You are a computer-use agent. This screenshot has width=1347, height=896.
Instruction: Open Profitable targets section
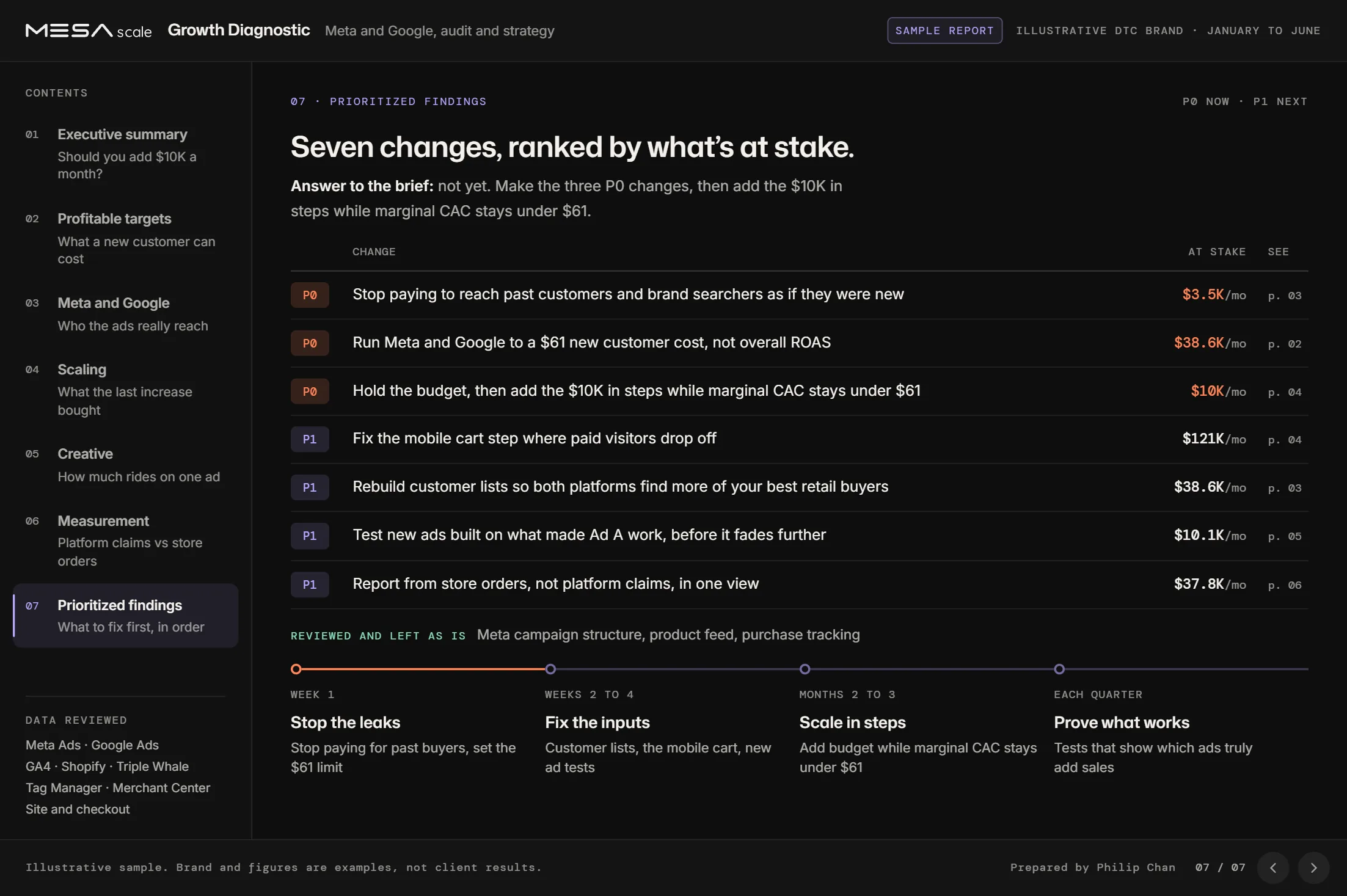pyautogui.click(x=125, y=238)
